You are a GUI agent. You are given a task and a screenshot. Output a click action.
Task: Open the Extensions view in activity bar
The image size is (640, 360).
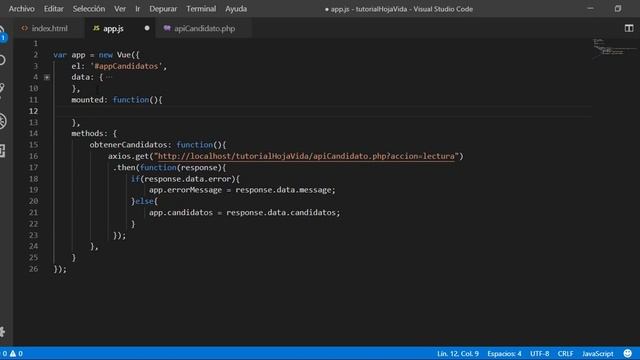[x=2, y=150]
